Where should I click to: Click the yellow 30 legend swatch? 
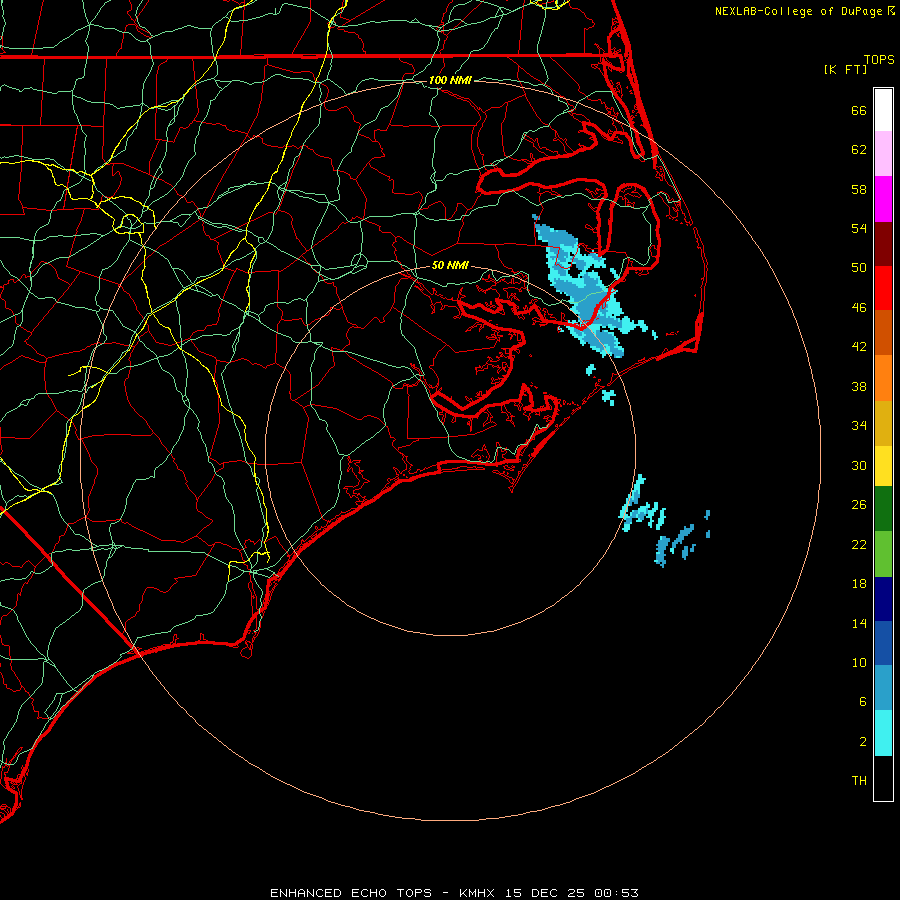pyautogui.click(x=883, y=466)
